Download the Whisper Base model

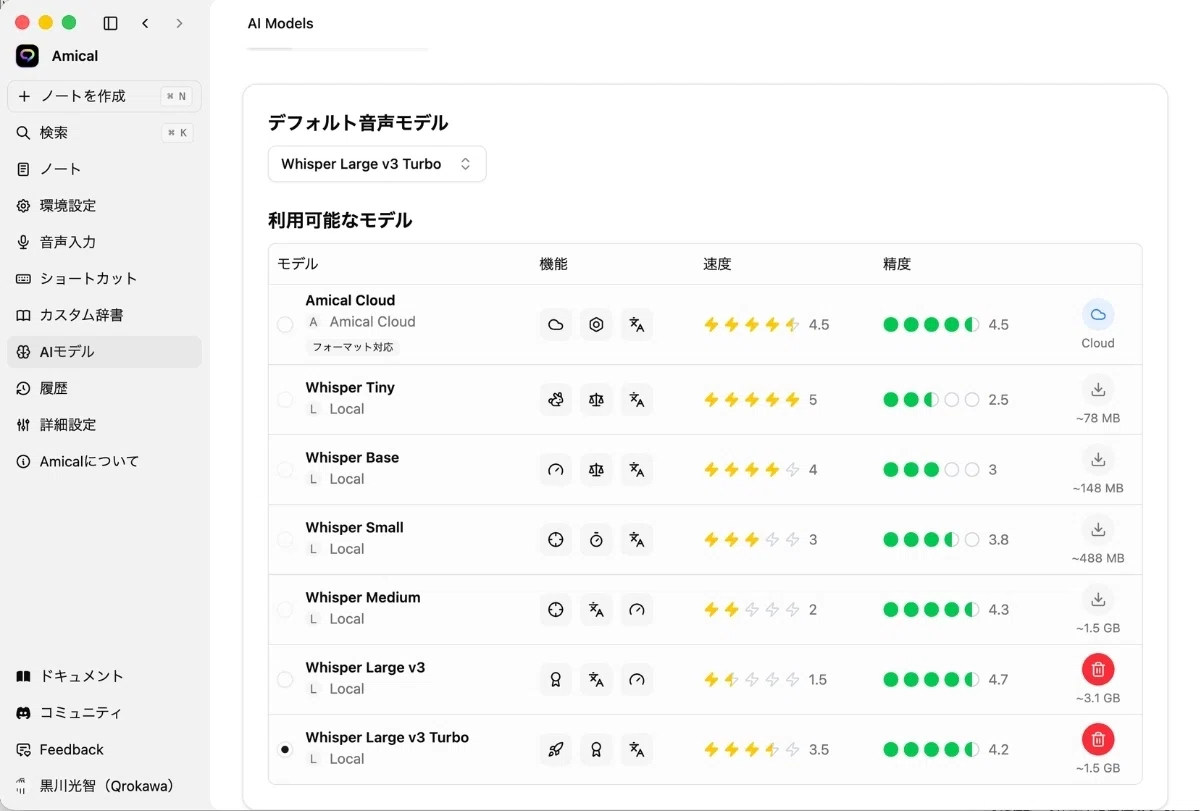(x=1098, y=459)
